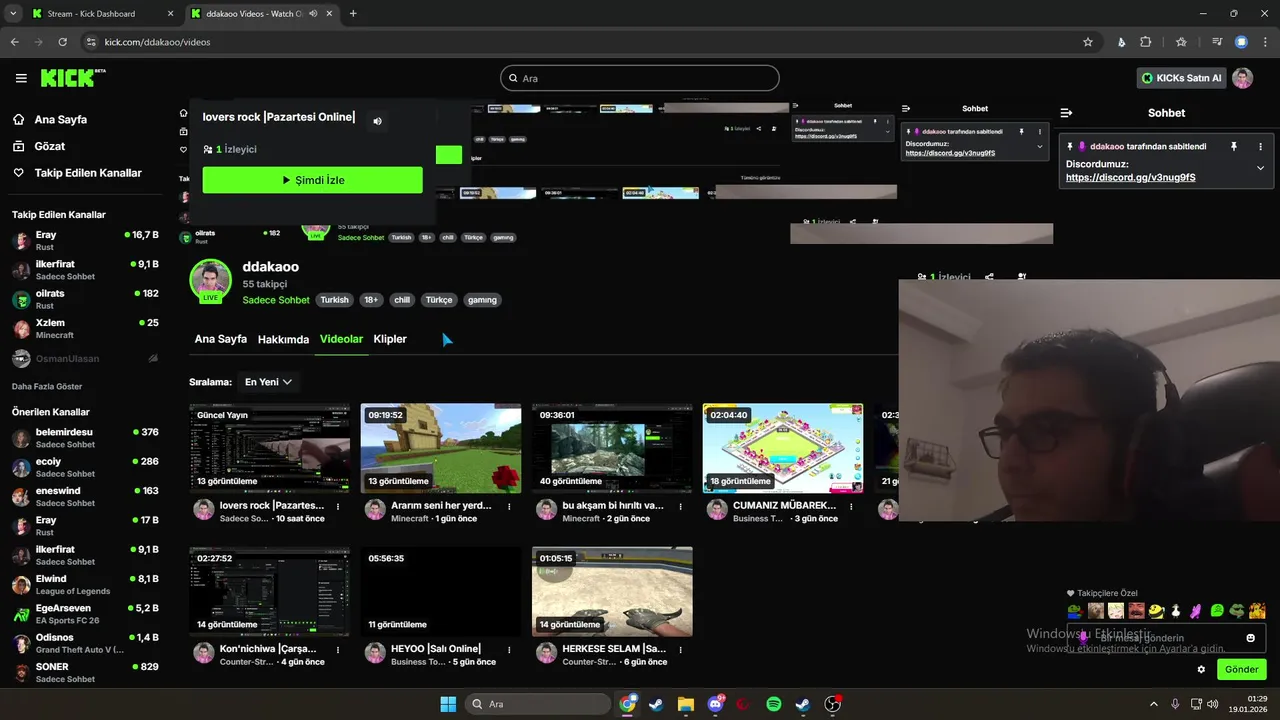
Task: Open pinned message options in large chat
Action: (x=1260, y=146)
